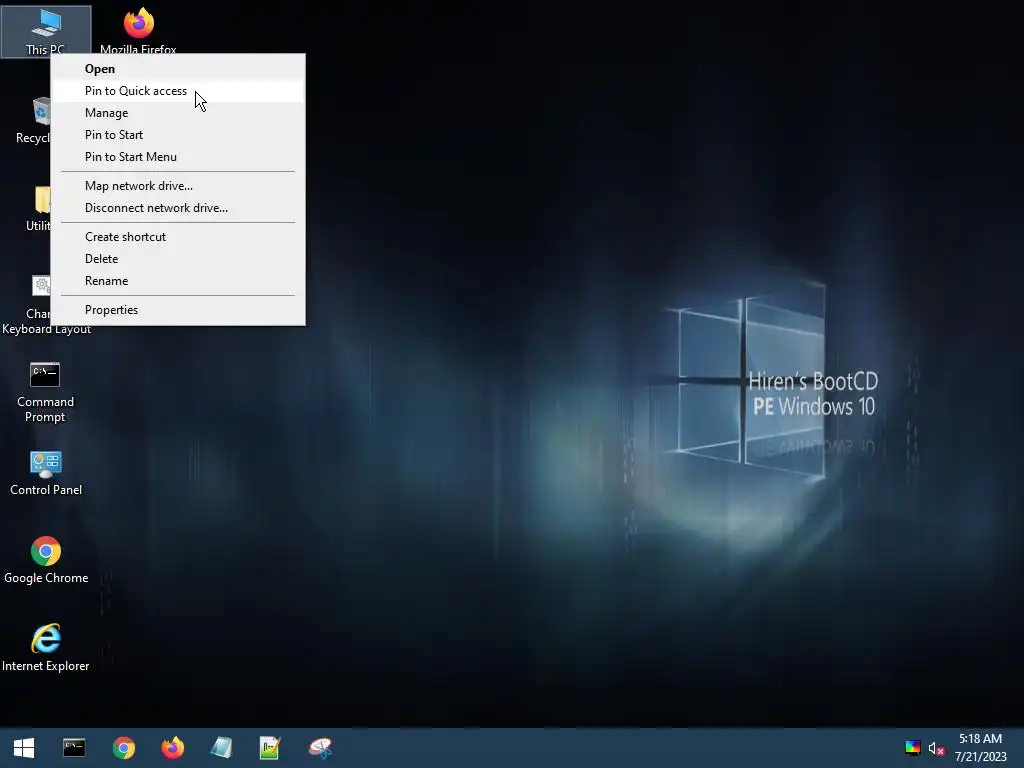This screenshot has width=1024, height=768.
Task: Open Properties from the context menu
Action: pos(178,310)
